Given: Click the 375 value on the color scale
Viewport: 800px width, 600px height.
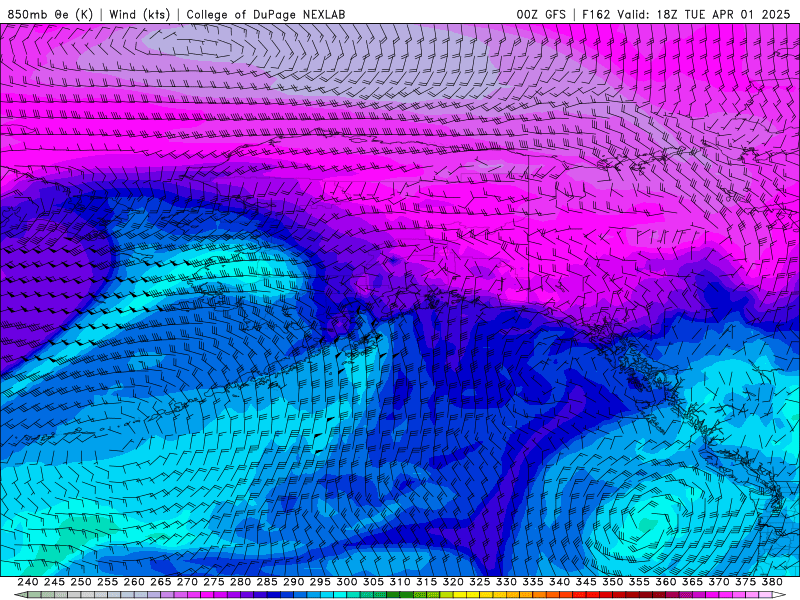Looking at the screenshot, I should [x=744, y=582].
